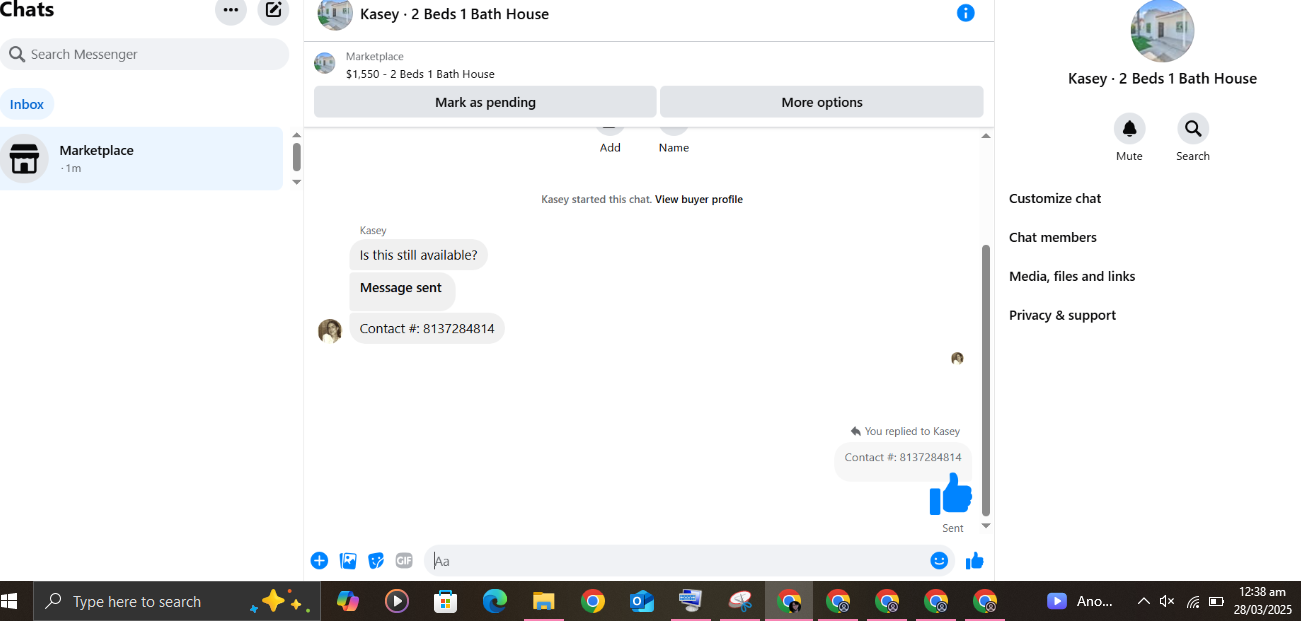Click Kasey's house avatar in conversation header

click(335, 14)
